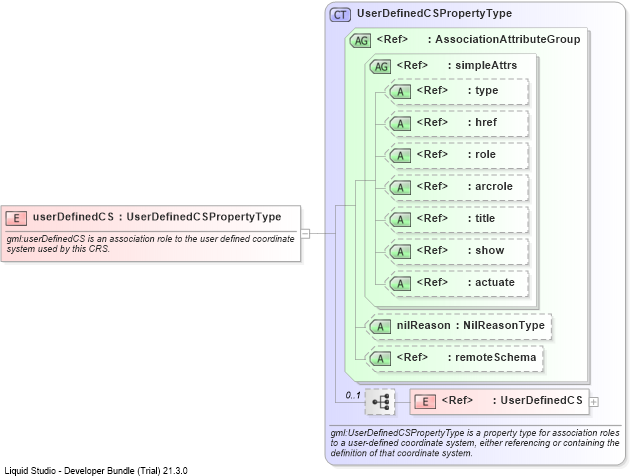Select 'nilReason : NilReasonType' label
This screenshot has height=476, width=630.
click(x=470, y=325)
